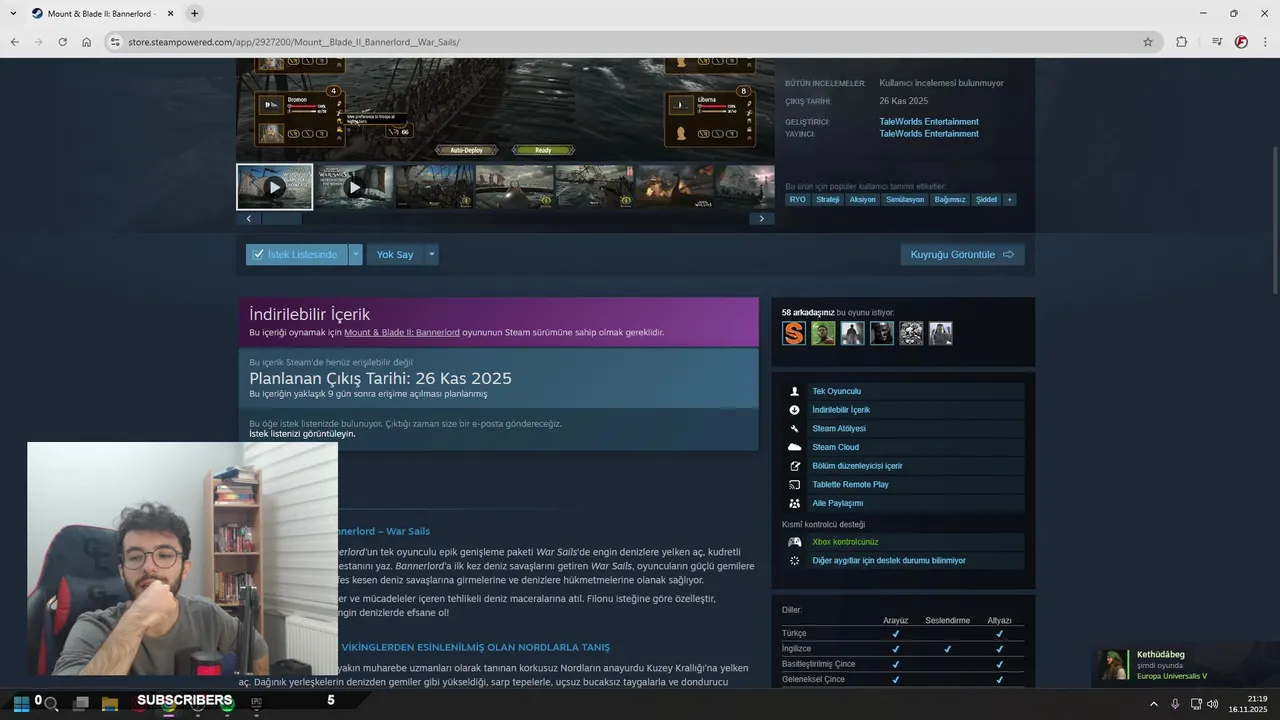1280x720 pixels.
Task: View site information icon in address bar
Action: [115, 42]
